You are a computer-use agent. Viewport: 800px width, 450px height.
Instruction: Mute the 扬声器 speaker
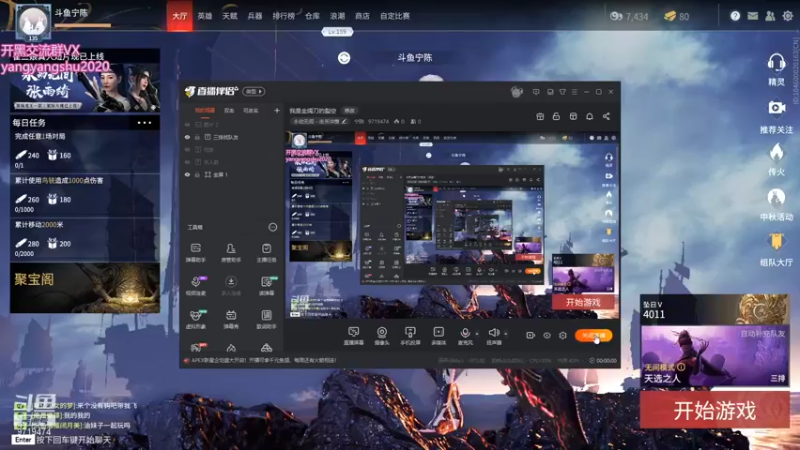493,336
